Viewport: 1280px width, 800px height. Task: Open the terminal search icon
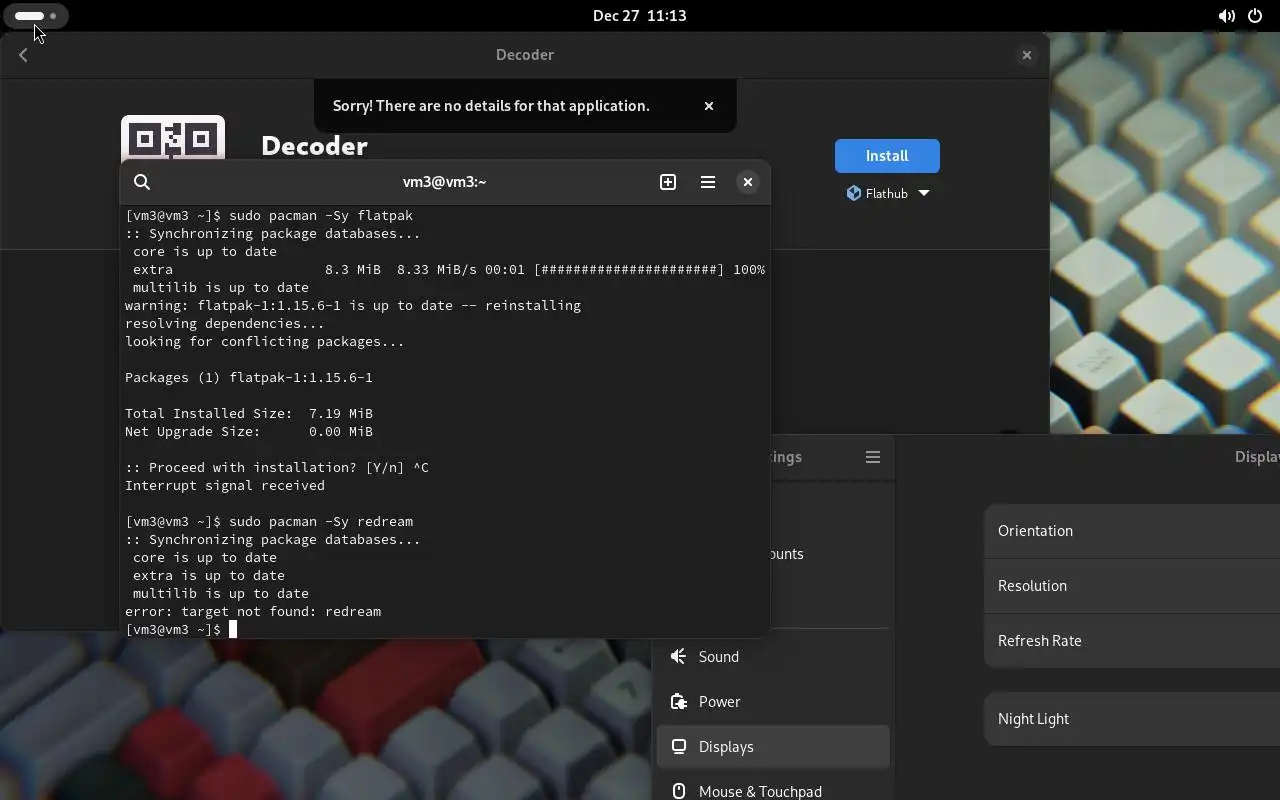pyautogui.click(x=142, y=182)
